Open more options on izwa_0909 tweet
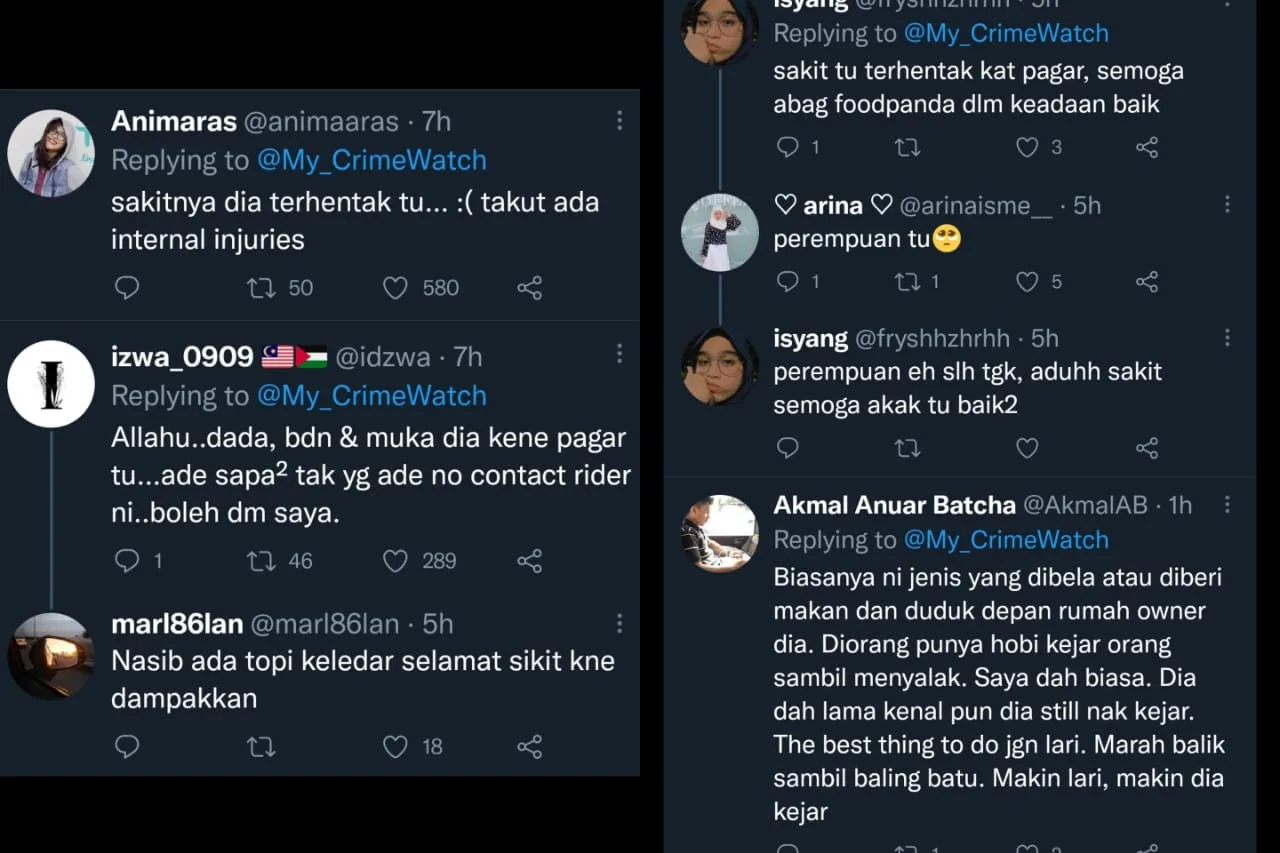The height and width of the screenshot is (853, 1280). click(x=620, y=354)
